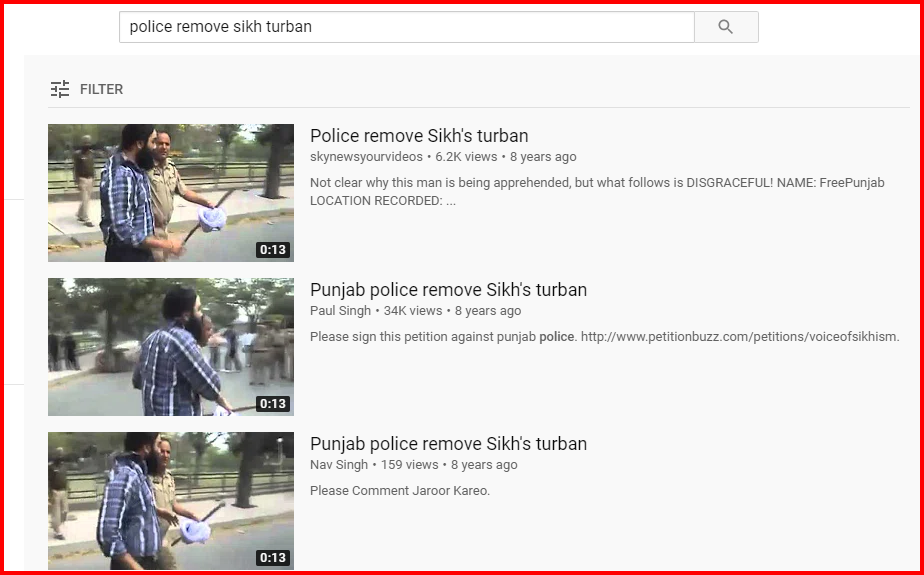Viewport: 924px width, 575px height.
Task: Click "34K views" text
Action: point(412,310)
